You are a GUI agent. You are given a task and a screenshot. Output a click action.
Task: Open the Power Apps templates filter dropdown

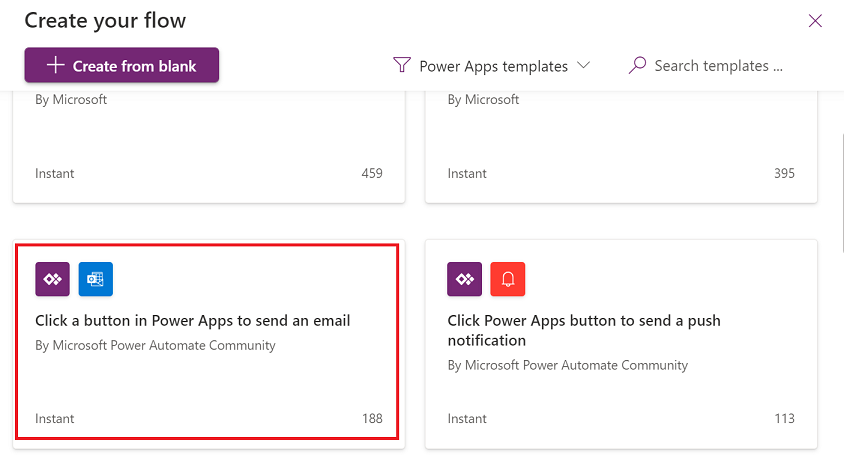(491, 66)
